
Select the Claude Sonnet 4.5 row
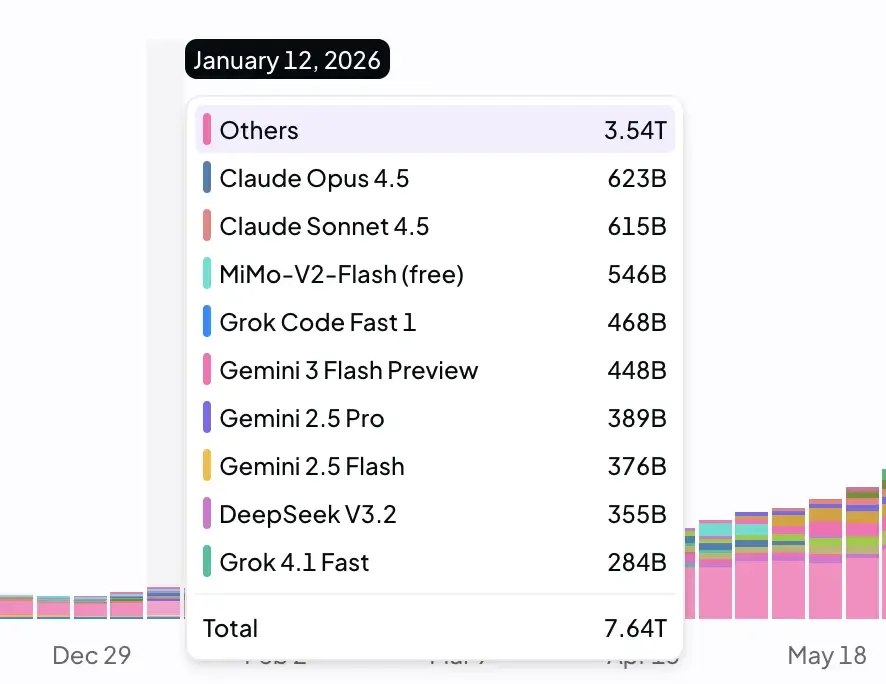[435, 225]
